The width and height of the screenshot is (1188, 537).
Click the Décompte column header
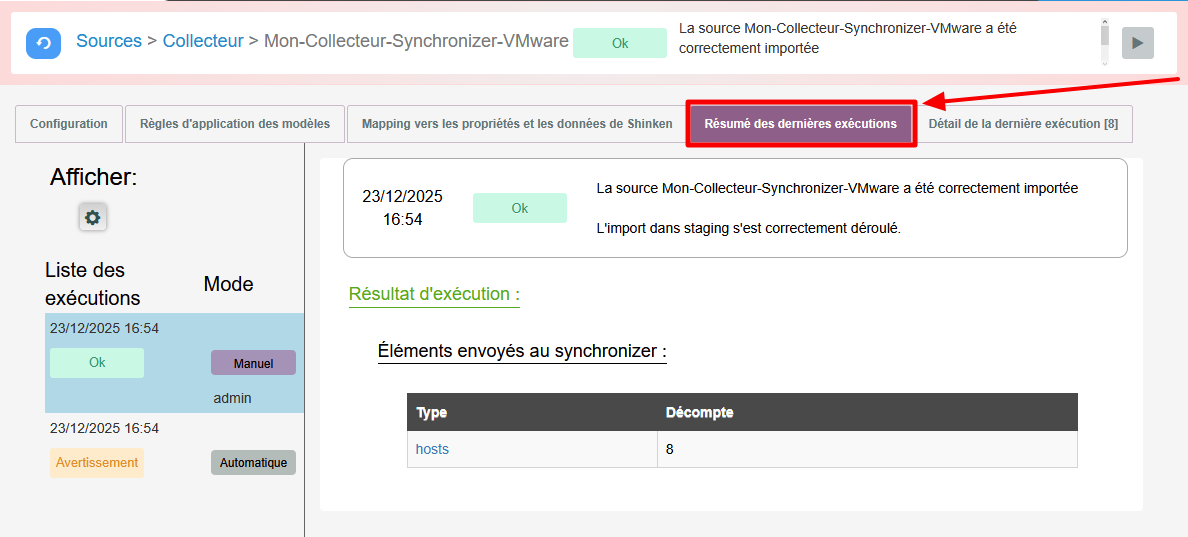[x=700, y=412]
